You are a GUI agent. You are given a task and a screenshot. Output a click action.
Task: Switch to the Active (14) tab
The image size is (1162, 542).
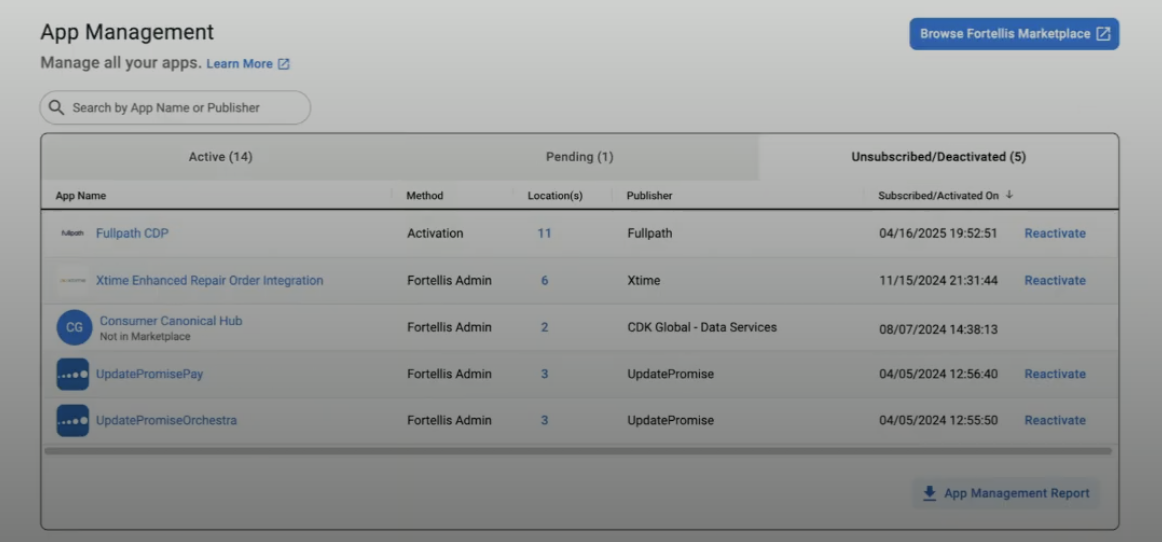coord(220,157)
